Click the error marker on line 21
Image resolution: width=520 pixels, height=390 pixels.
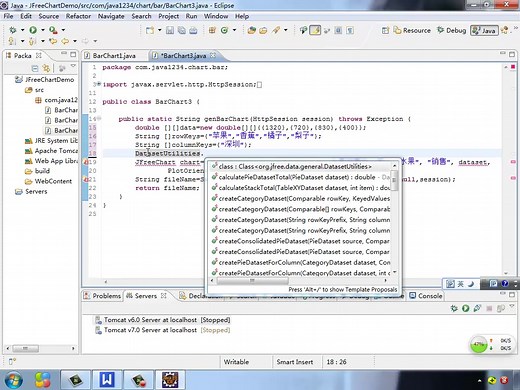(x=85, y=180)
